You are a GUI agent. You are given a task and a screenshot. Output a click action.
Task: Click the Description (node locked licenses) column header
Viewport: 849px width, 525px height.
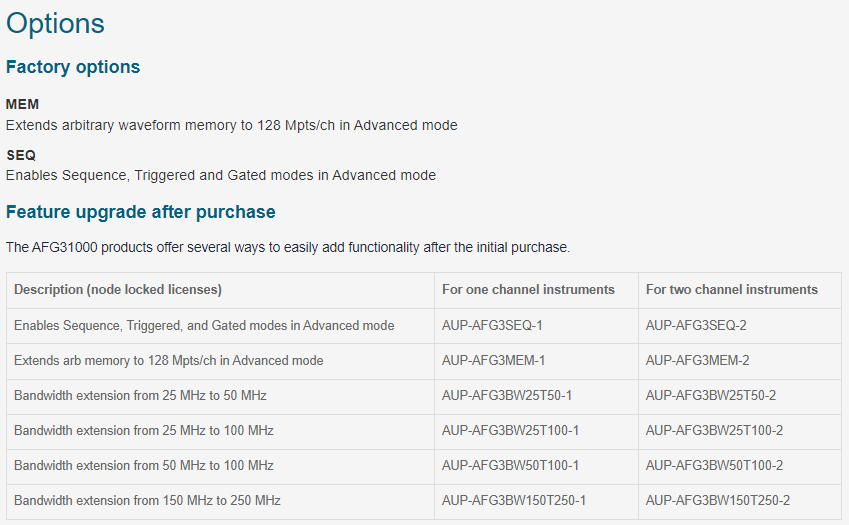point(118,290)
